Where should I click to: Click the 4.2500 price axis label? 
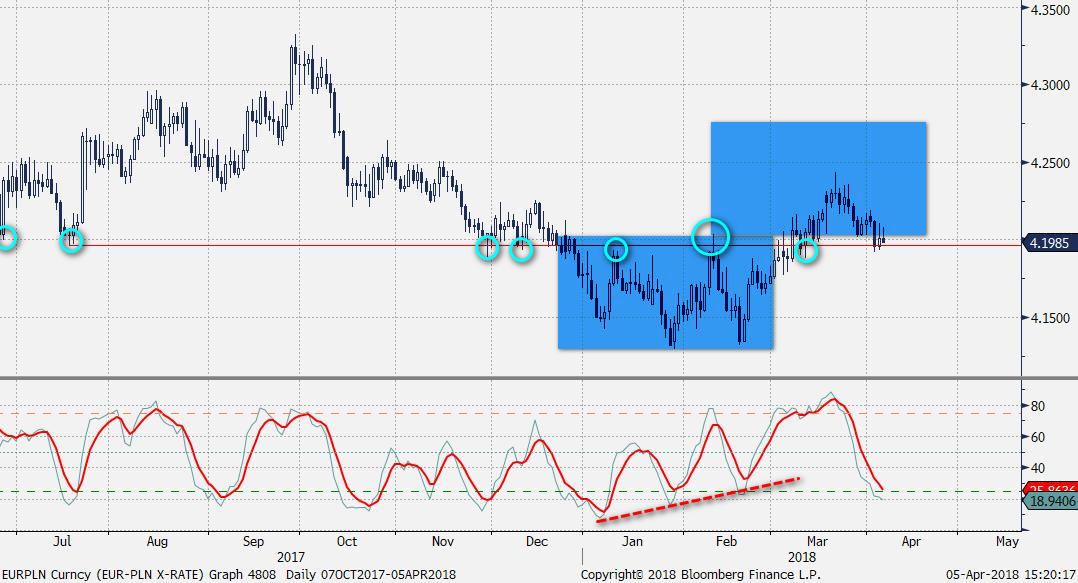tap(1050, 164)
